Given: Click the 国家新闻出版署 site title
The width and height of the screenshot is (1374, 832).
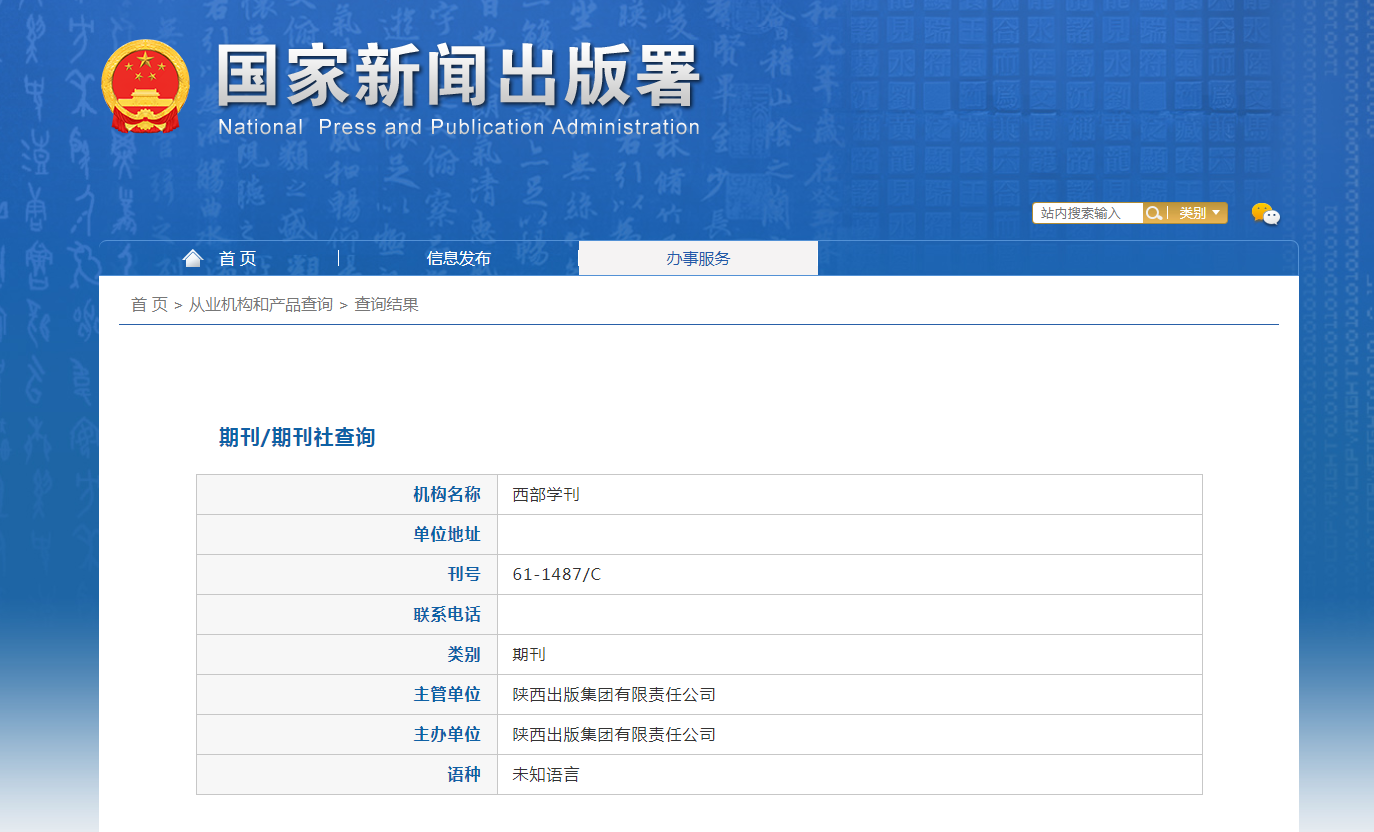Looking at the screenshot, I should 458,78.
